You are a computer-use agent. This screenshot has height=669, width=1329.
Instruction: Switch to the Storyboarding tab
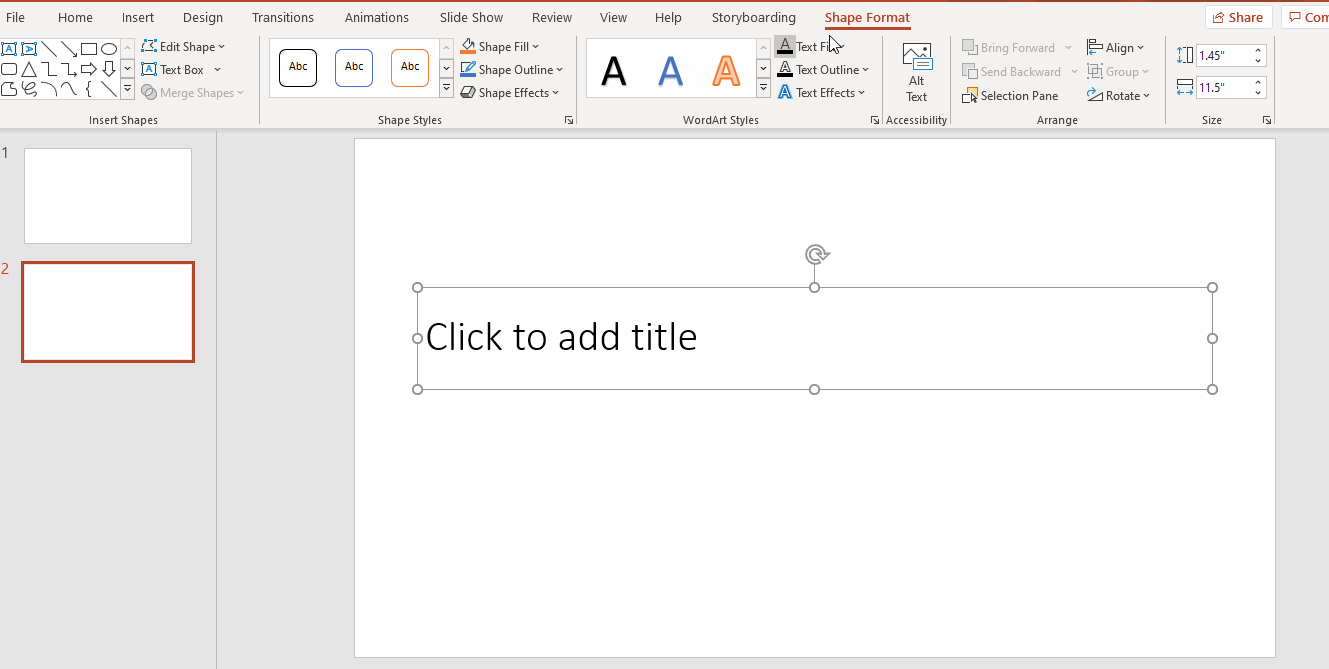pyautogui.click(x=753, y=17)
